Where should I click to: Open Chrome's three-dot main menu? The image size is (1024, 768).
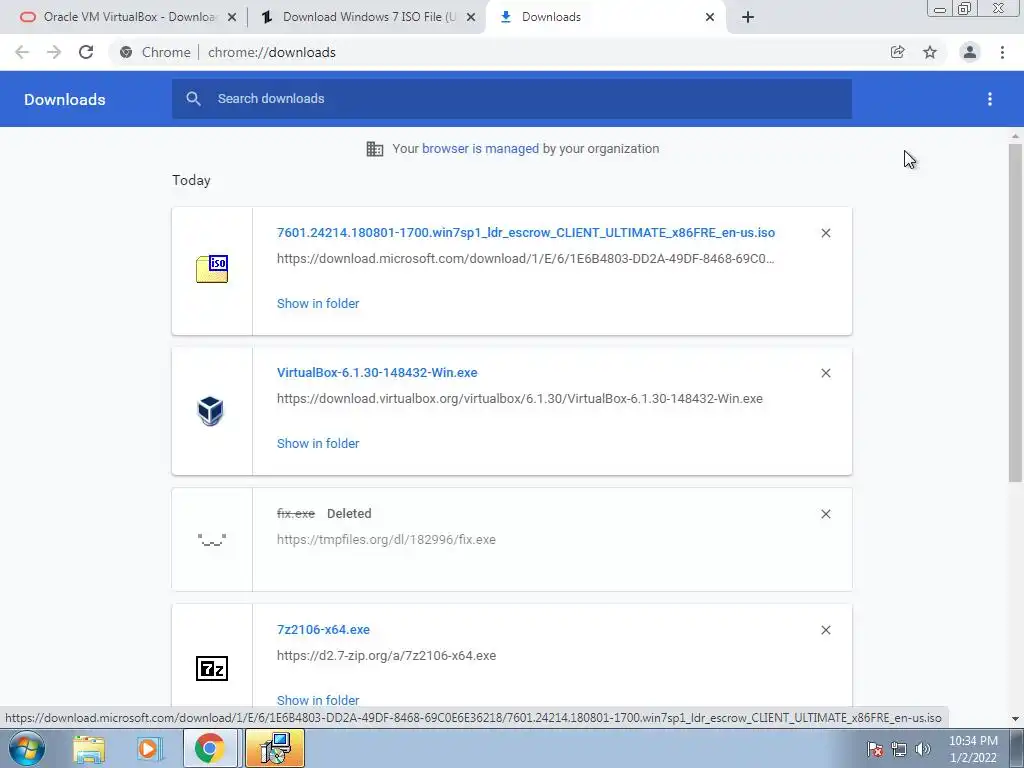tap(1002, 52)
